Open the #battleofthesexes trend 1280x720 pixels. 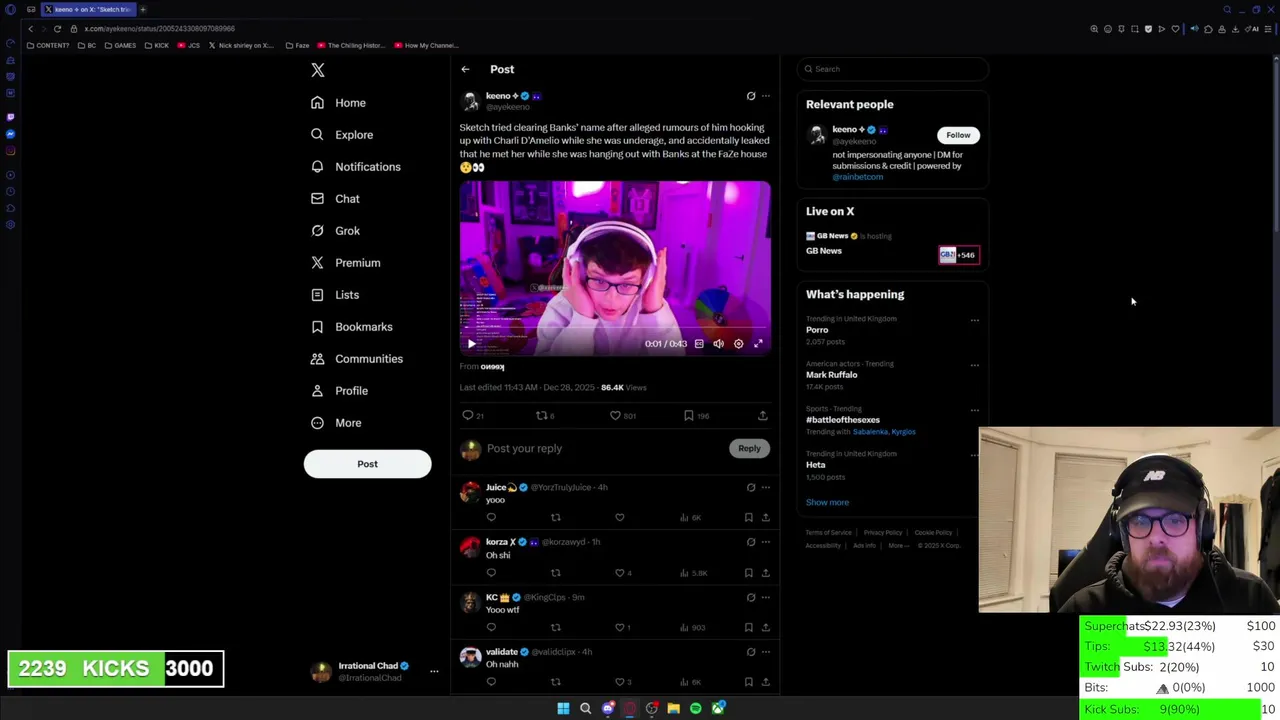click(843, 420)
